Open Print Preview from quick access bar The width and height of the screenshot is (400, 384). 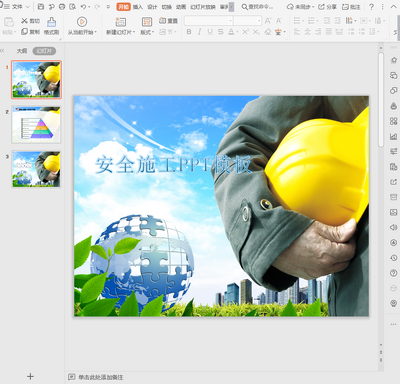(x=72, y=7)
